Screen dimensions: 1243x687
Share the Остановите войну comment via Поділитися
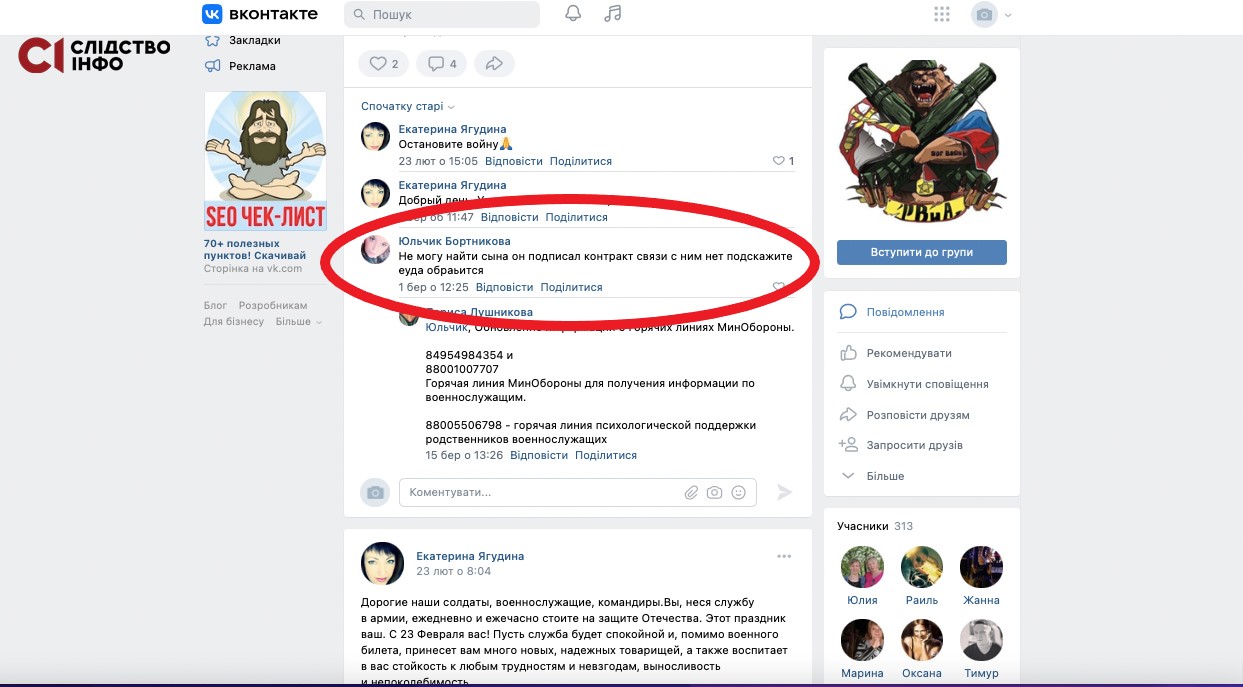pyautogui.click(x=581, y=161)
